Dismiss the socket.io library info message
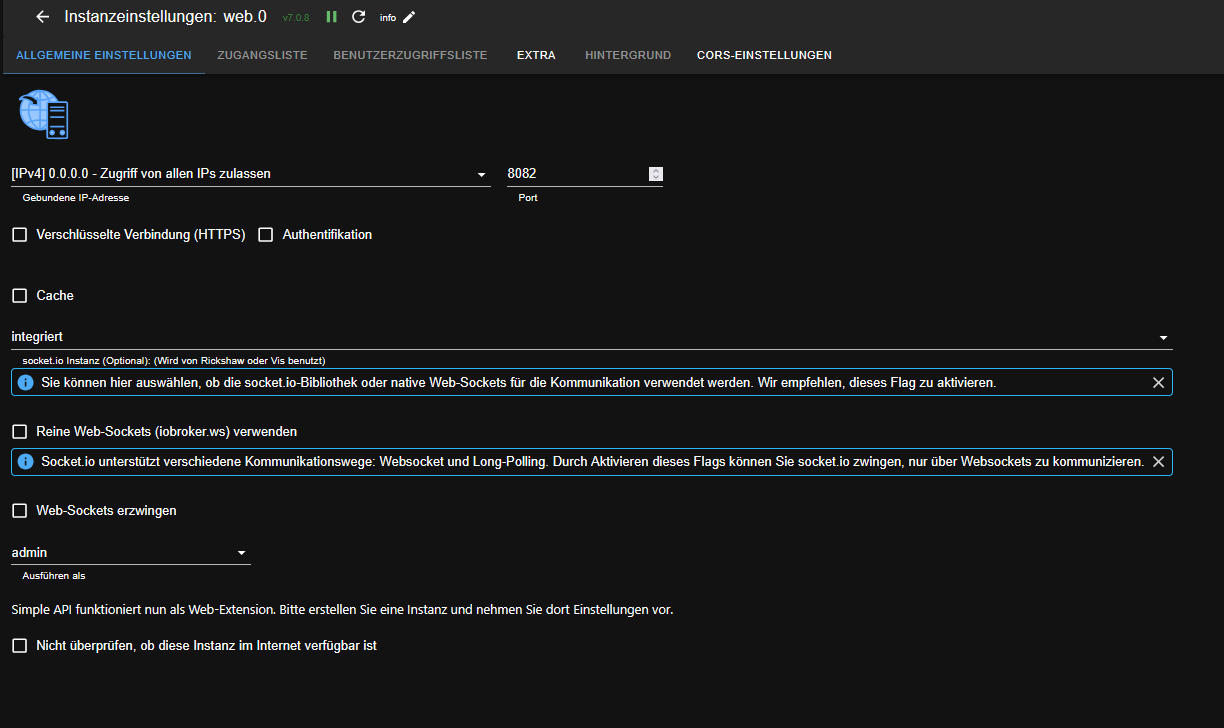Image resolution: width=1224 pixels, height=728 pixels. (1158, 382)
